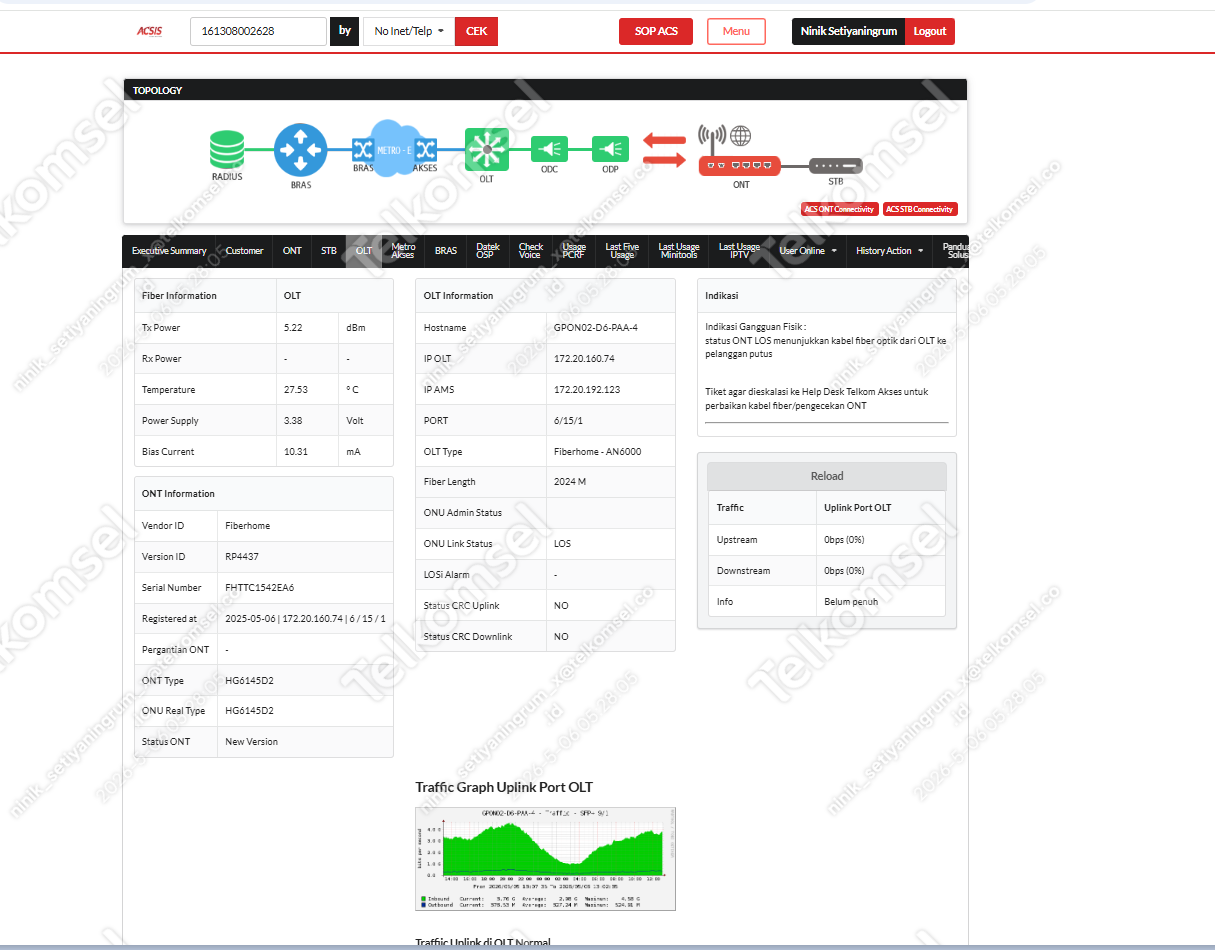Click the Menu button
Screen dimensions: 1215x950
[736, 31]
